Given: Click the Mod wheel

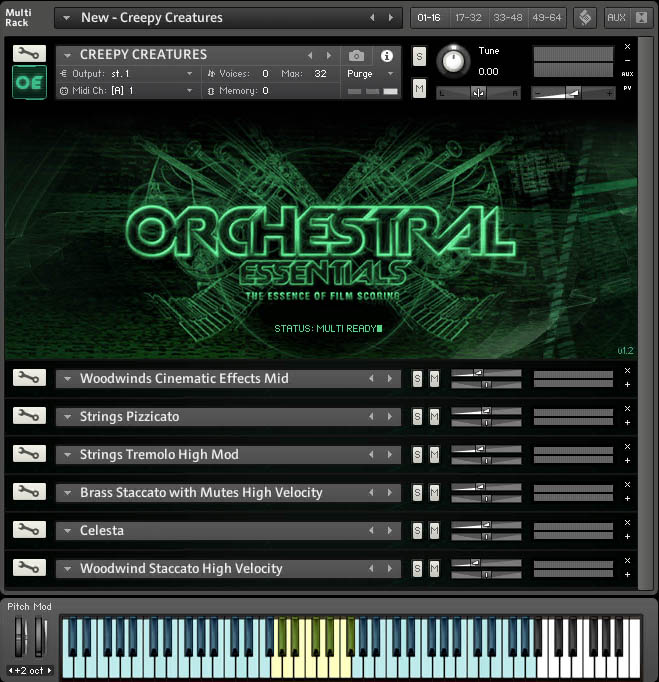Looking at the screenshot, I should point(40,637).
